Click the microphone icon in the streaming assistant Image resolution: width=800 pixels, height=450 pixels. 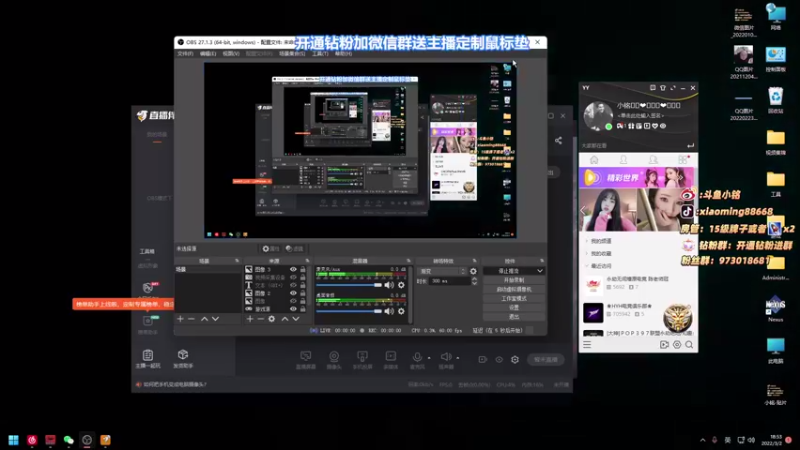click(417, 359)
